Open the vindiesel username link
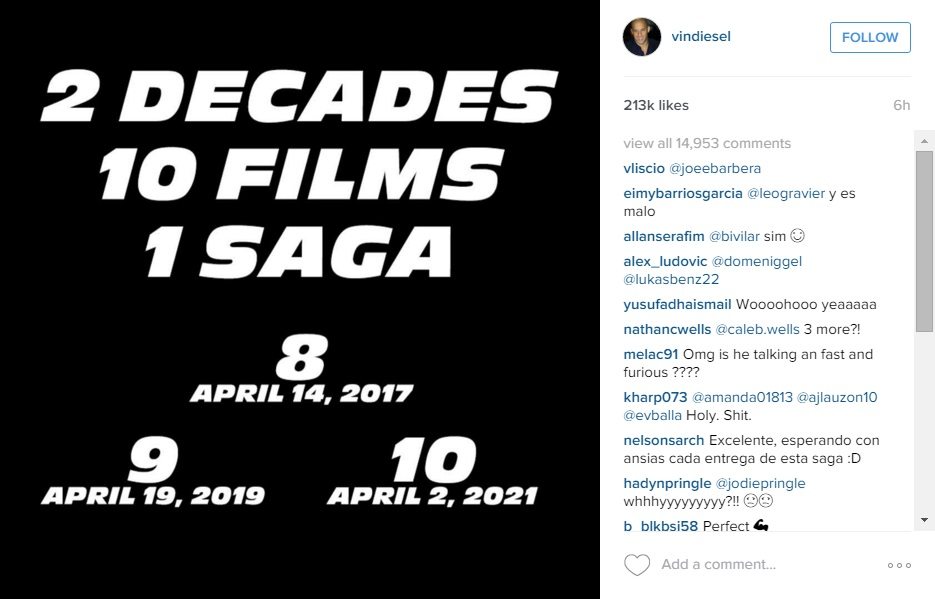 click(x=701, y=36)
